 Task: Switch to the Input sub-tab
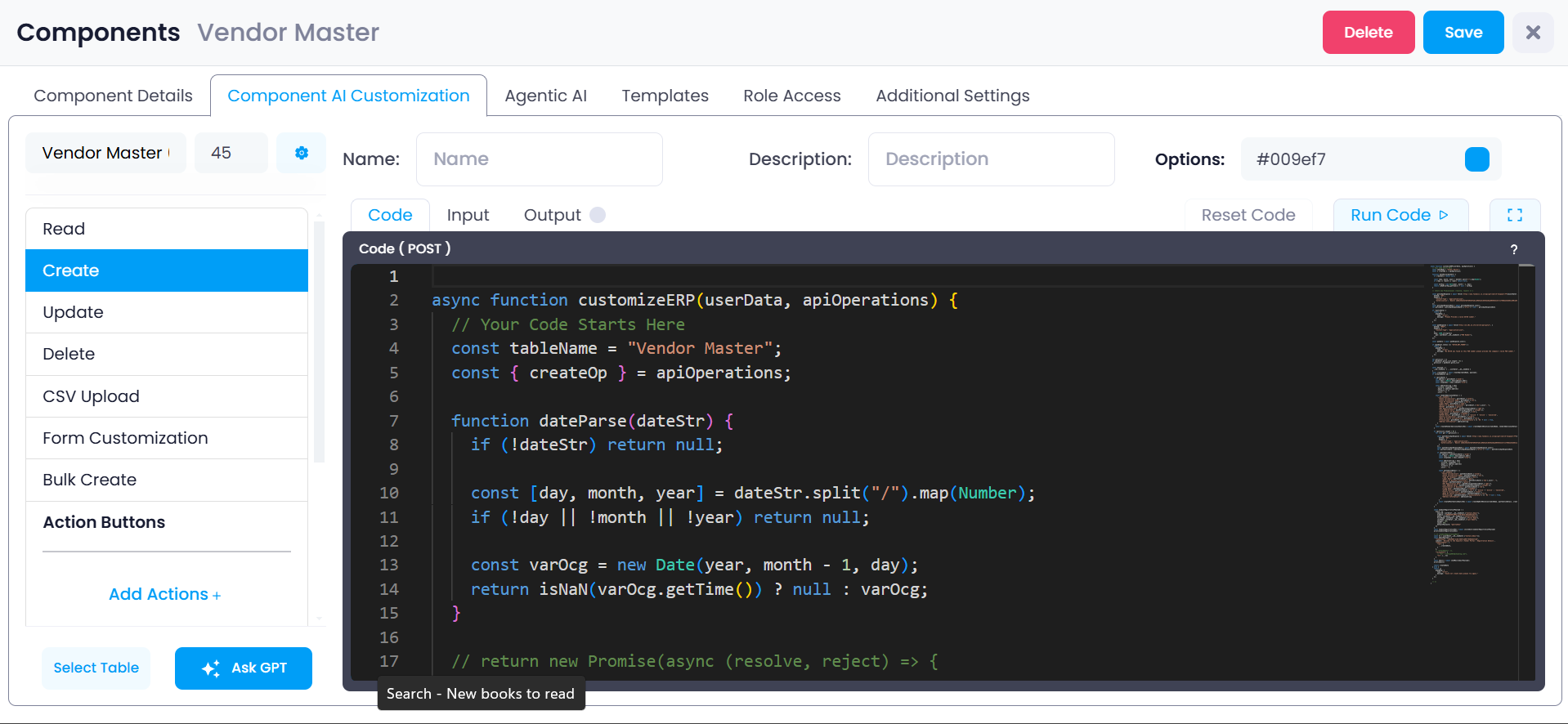click(x=468, y=215)
